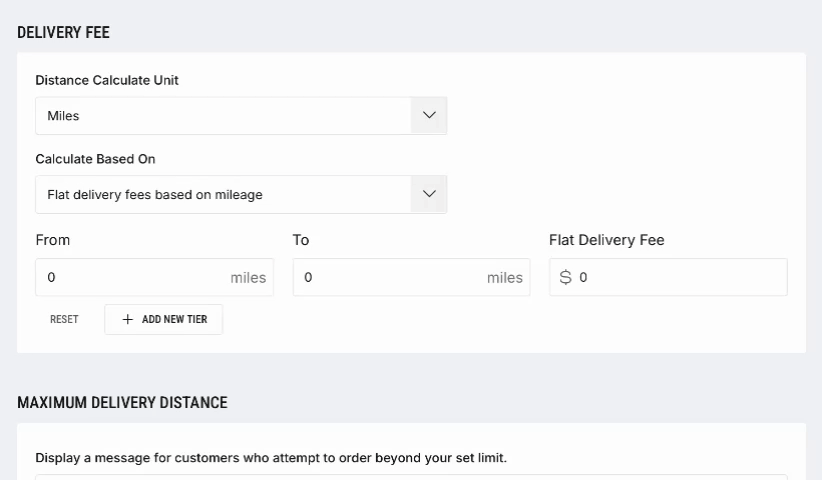822x480 pixels.
Task: Click the DELIVERY FEE heading
Action: 63,32
